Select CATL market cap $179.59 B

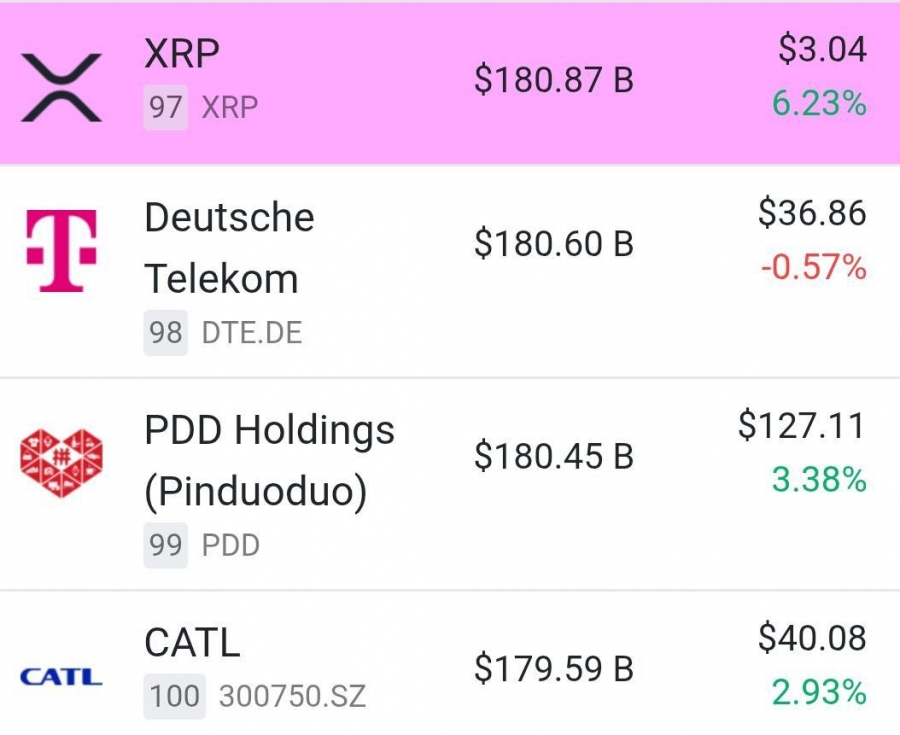tap(553, 669)
